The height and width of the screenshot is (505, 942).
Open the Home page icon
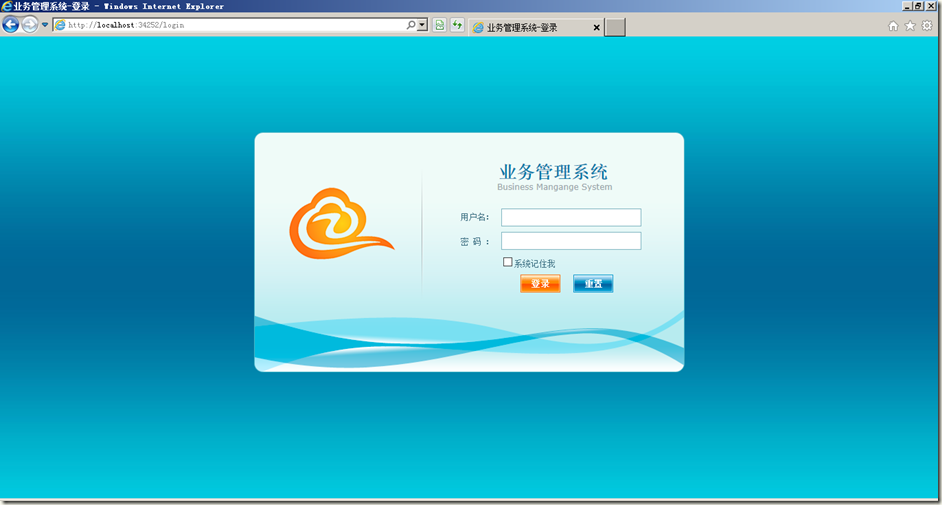click(893, 26)
